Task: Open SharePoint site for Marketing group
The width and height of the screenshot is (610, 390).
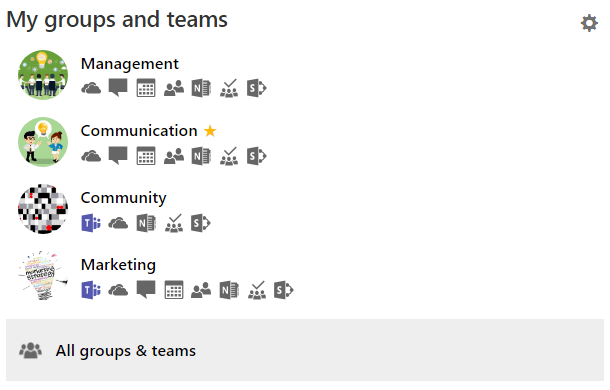Action: [284, 290]
